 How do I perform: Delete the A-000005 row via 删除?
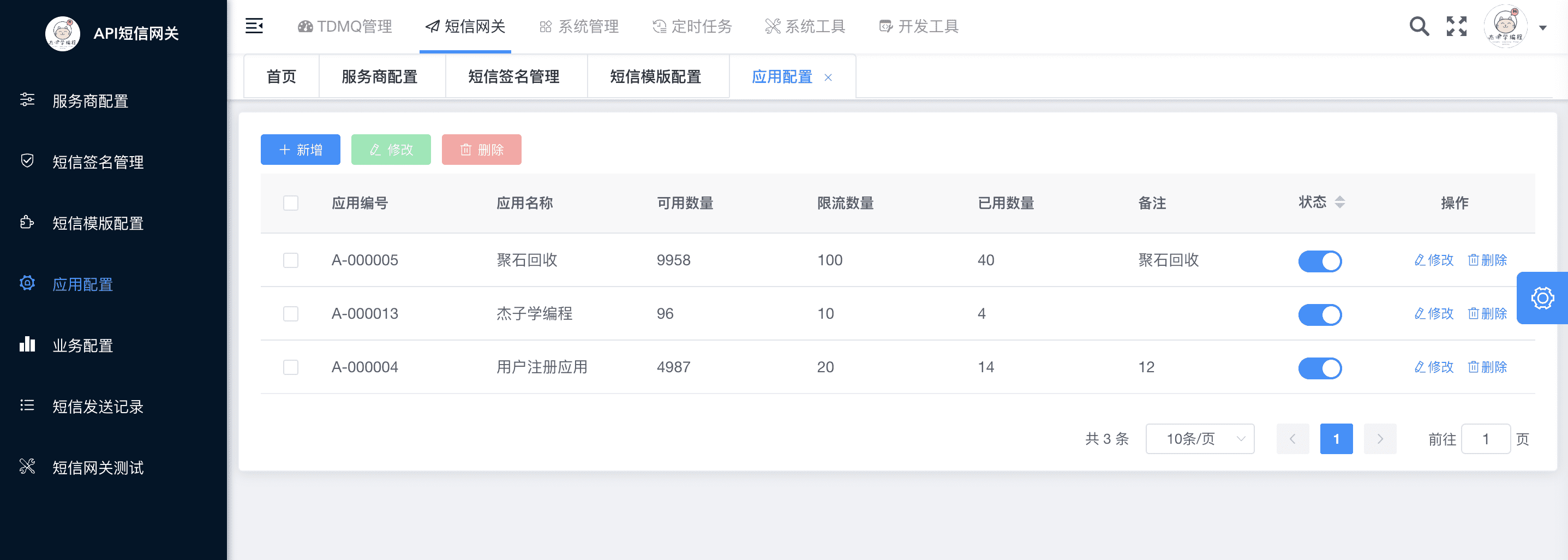(1487, 260)
